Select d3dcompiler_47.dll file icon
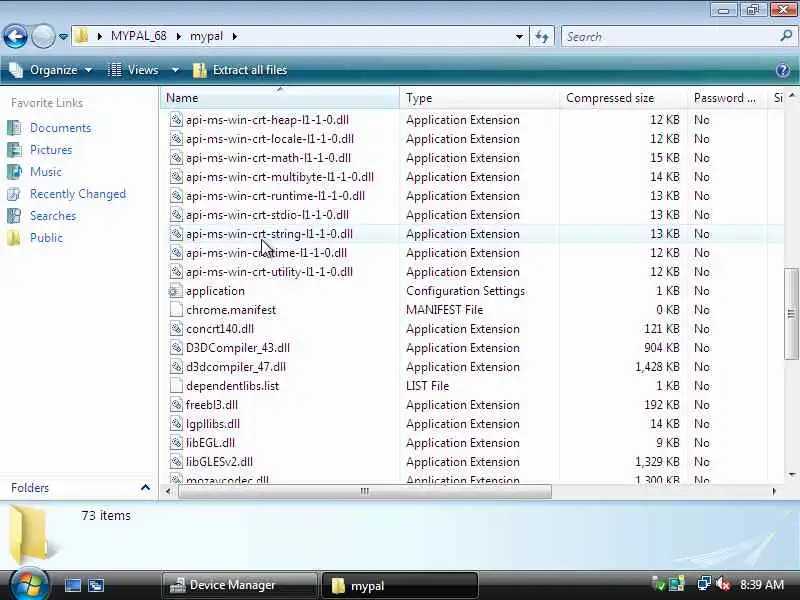This screenshot has width=800, height=600. 176,367
